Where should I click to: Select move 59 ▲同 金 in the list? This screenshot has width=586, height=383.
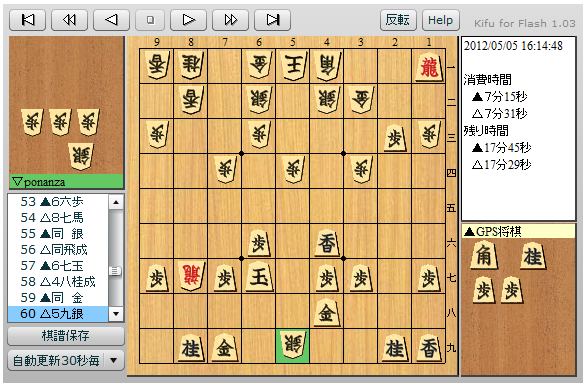click(58, 298)
